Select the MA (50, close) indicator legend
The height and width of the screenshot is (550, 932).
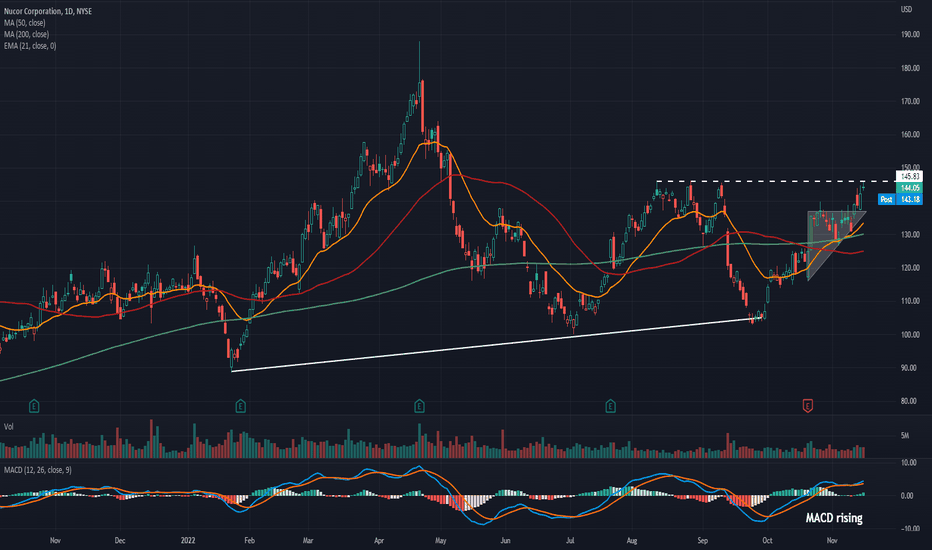coord(24,23)
